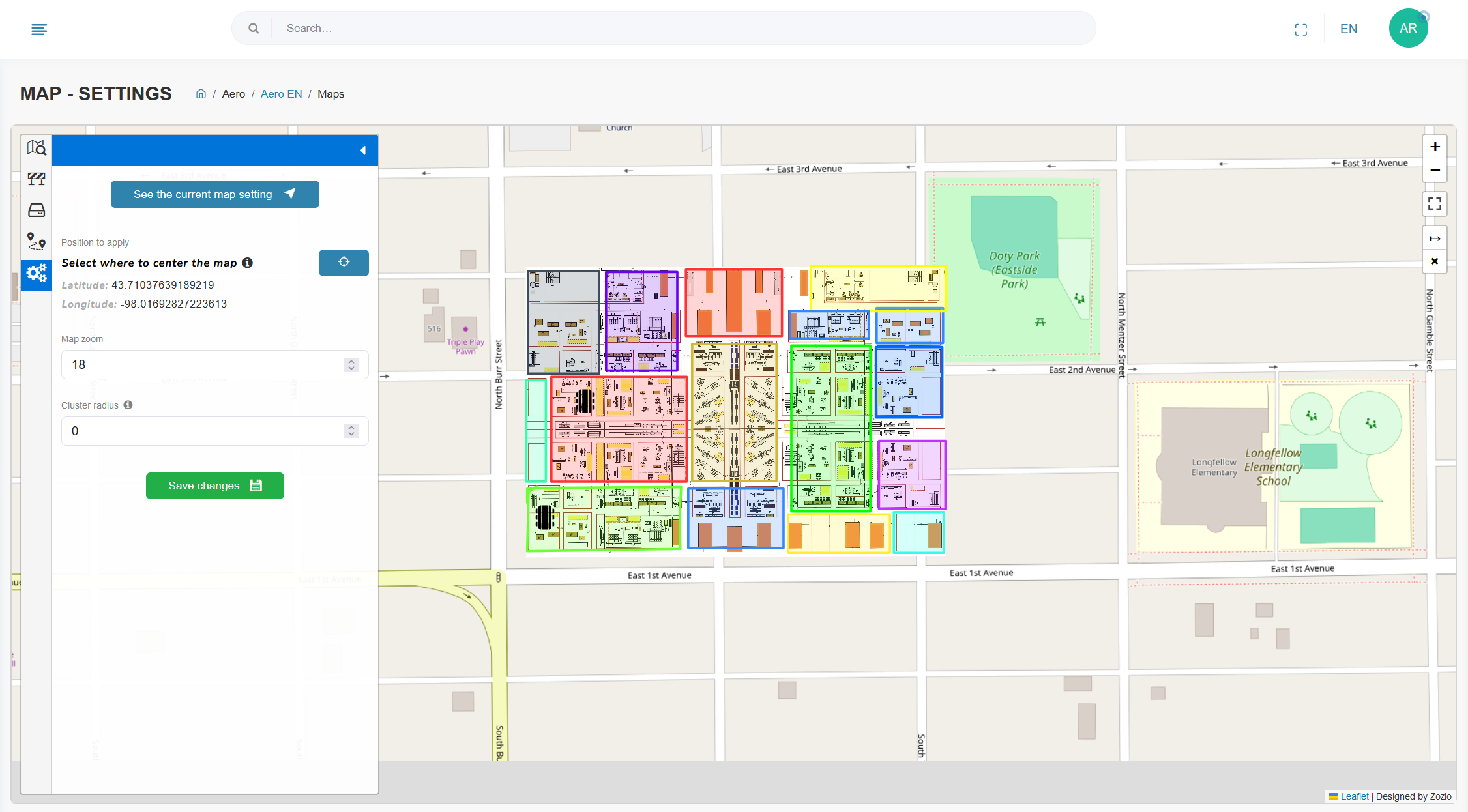Open the drive-shaped sidebar tab

(37, 210)
